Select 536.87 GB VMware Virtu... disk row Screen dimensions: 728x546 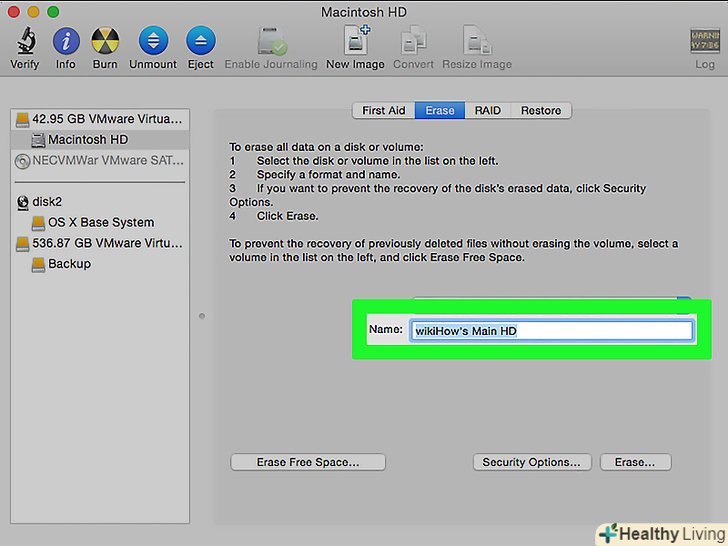(100, 243)
